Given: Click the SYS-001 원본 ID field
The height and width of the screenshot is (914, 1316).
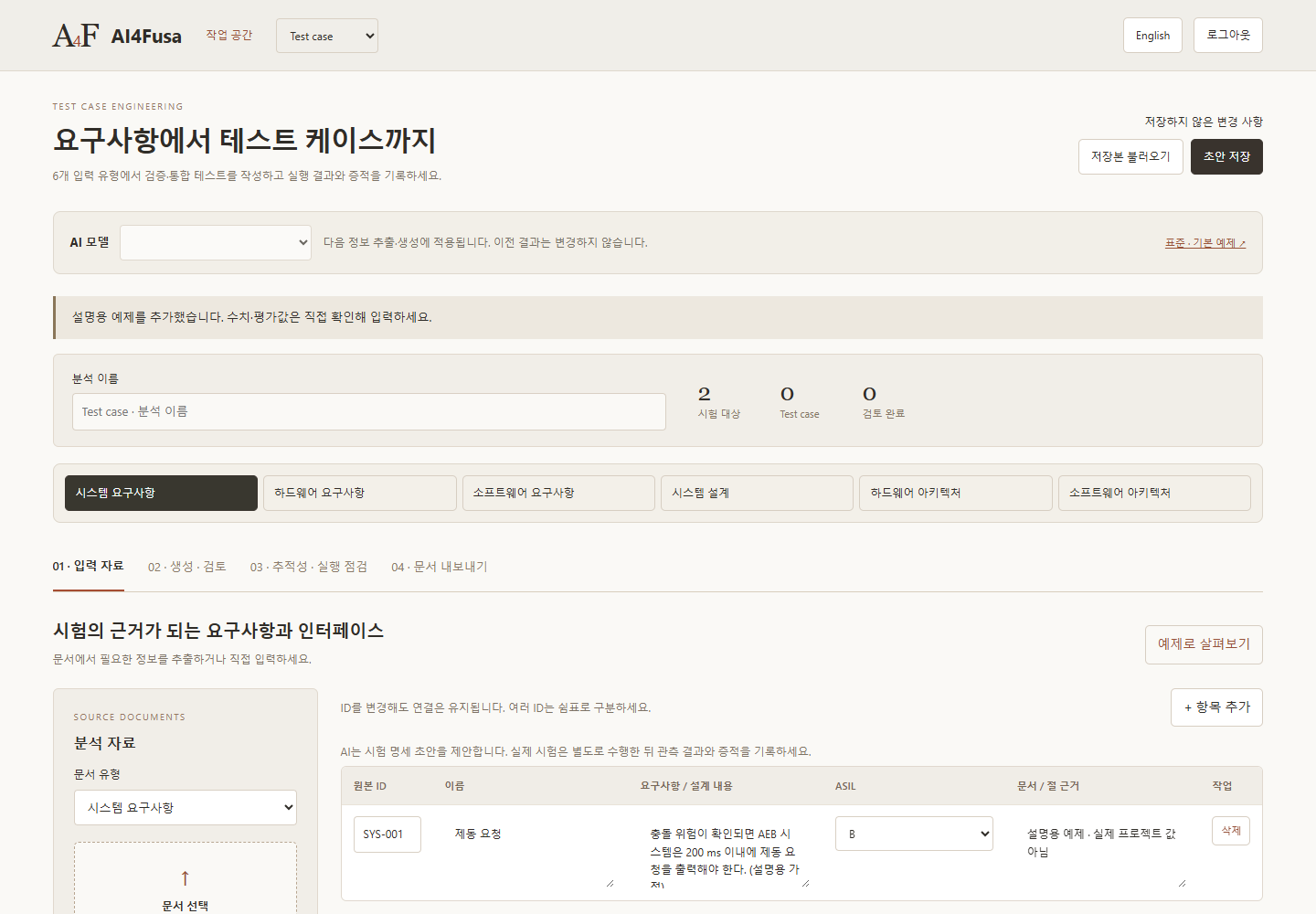Looking at the screenshot, I should tap(387, 834).
